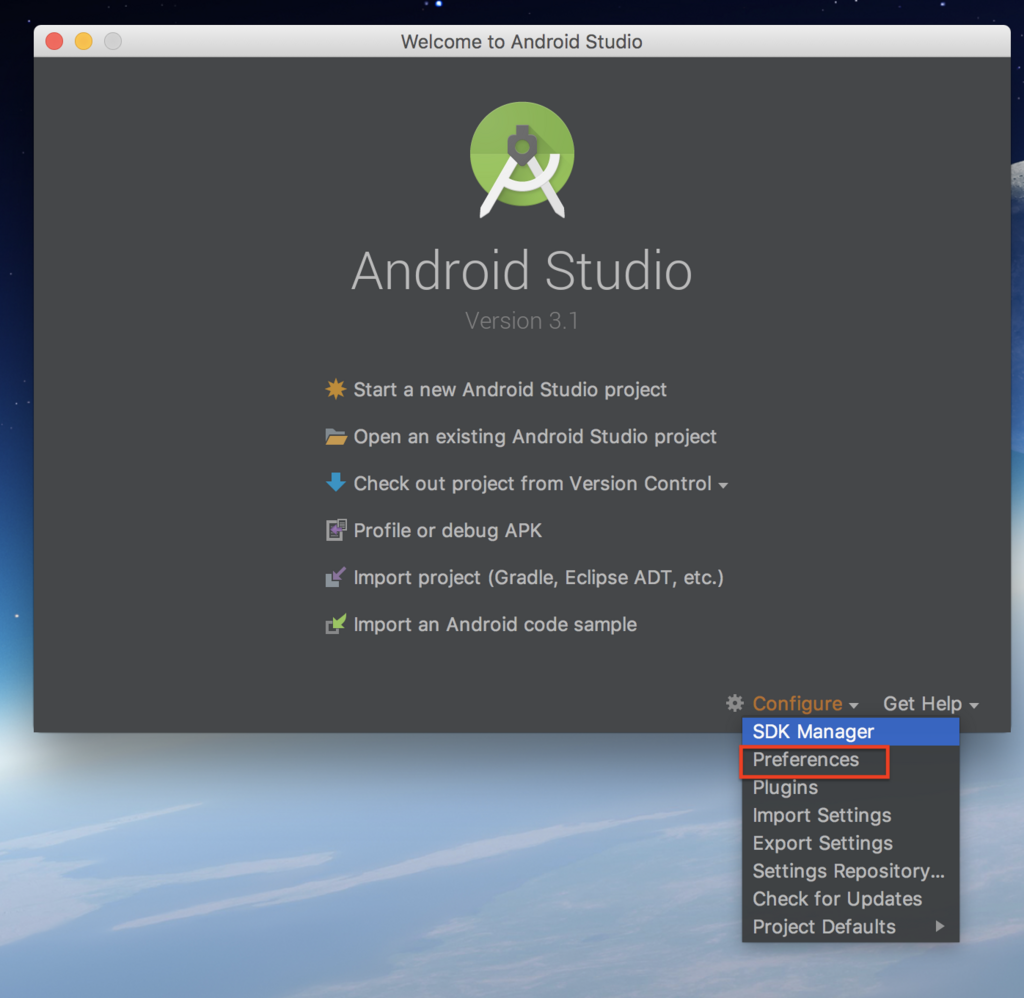The height and width of the screenshot is (998, 1024).
Task: Click the Android Studio compass logo
Action: (x=522, y=159)
